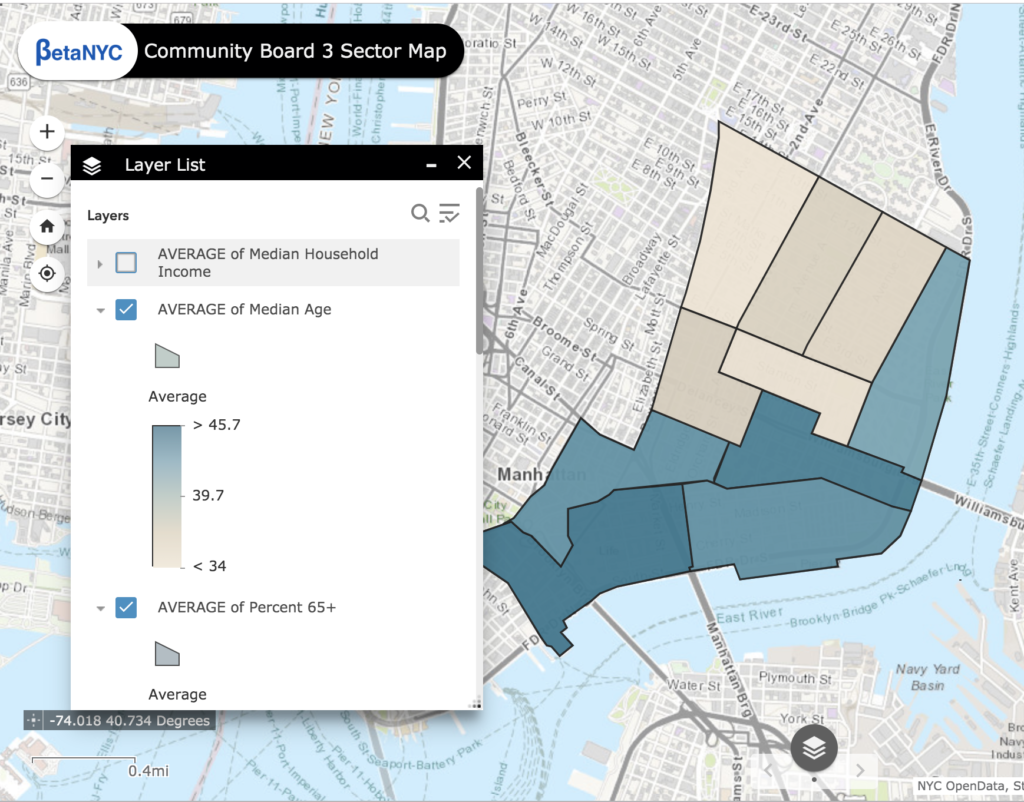Click the my location crosshair icon
Screen dimensions: 1024x802
46,273
